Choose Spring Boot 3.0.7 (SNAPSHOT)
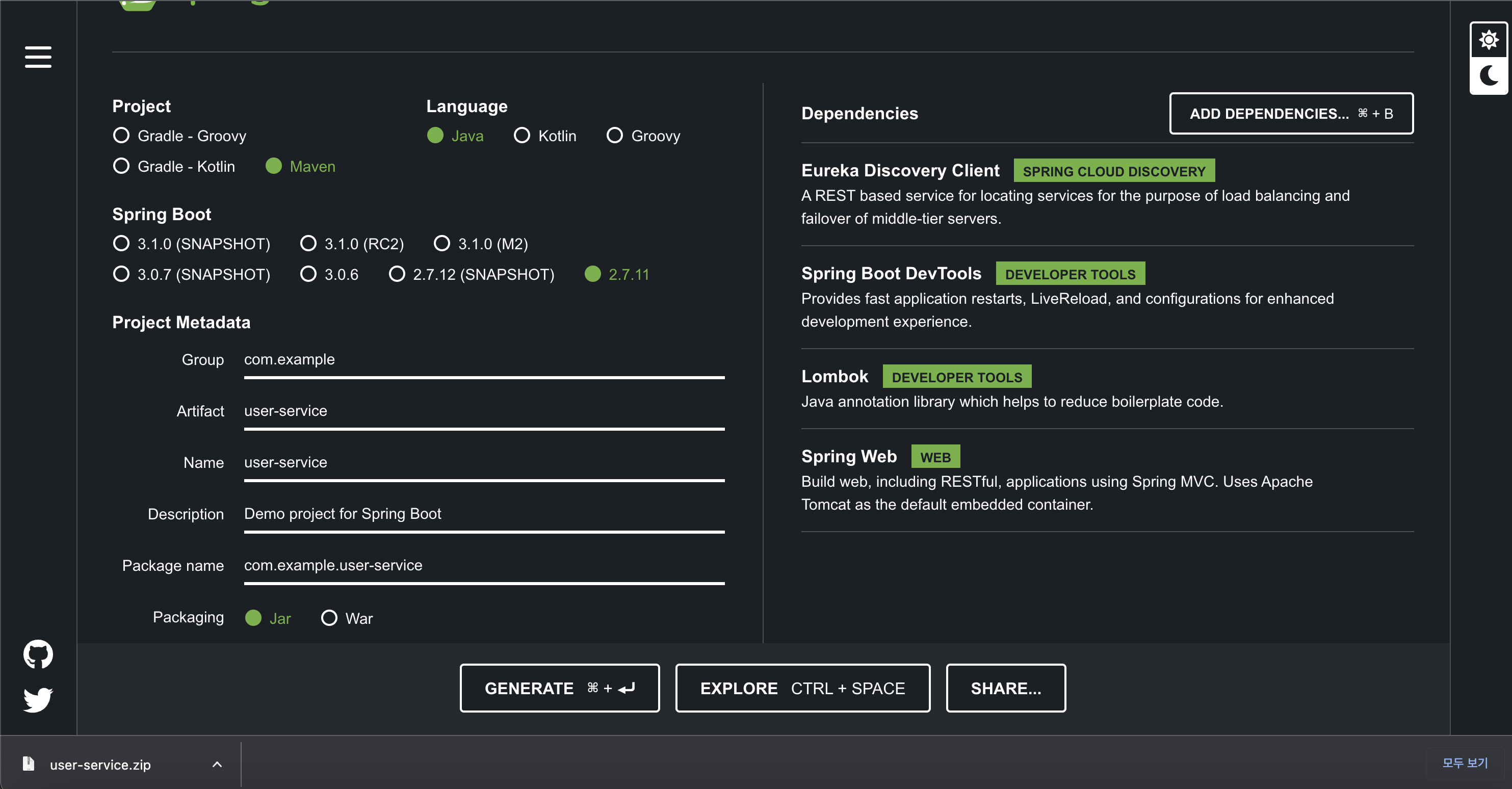Screen dimensions: 1512x789 (x=191, y=274)
